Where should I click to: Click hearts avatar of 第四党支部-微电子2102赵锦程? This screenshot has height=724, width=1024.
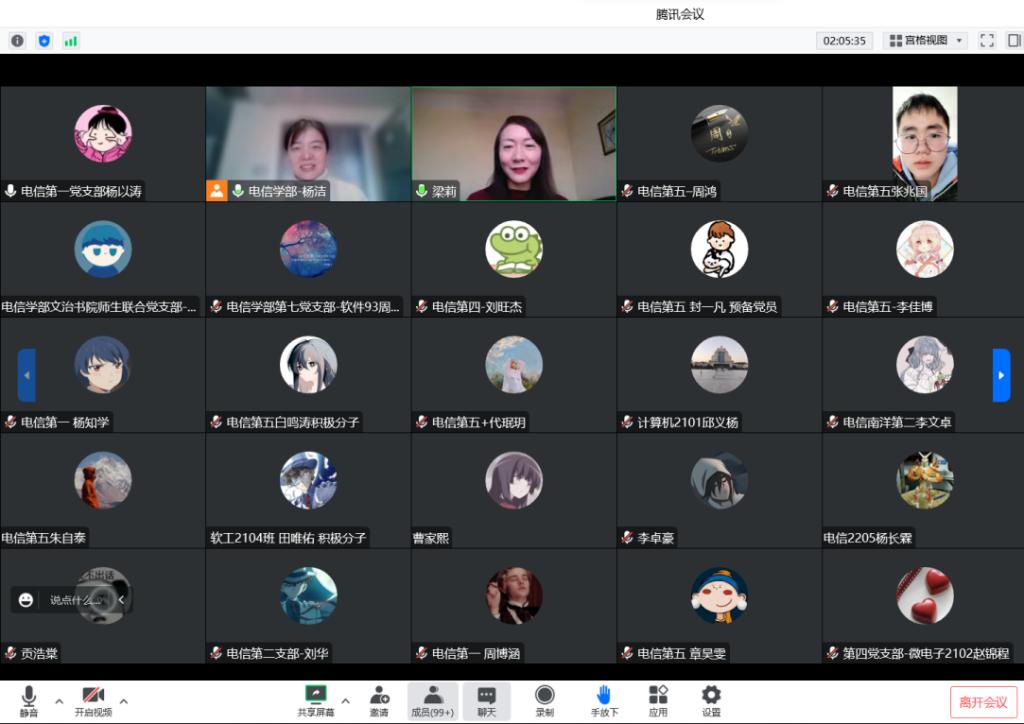pyautogui.click(x=925, y=596)
